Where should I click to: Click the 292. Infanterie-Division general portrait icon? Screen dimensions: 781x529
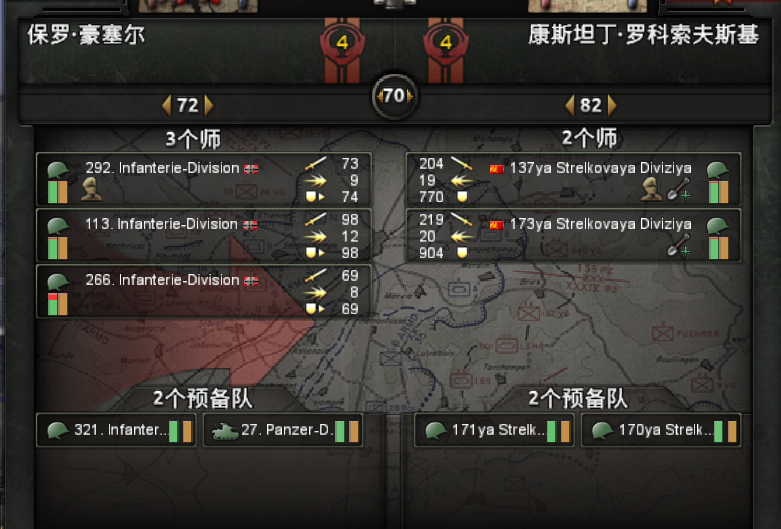coord(92,189)
